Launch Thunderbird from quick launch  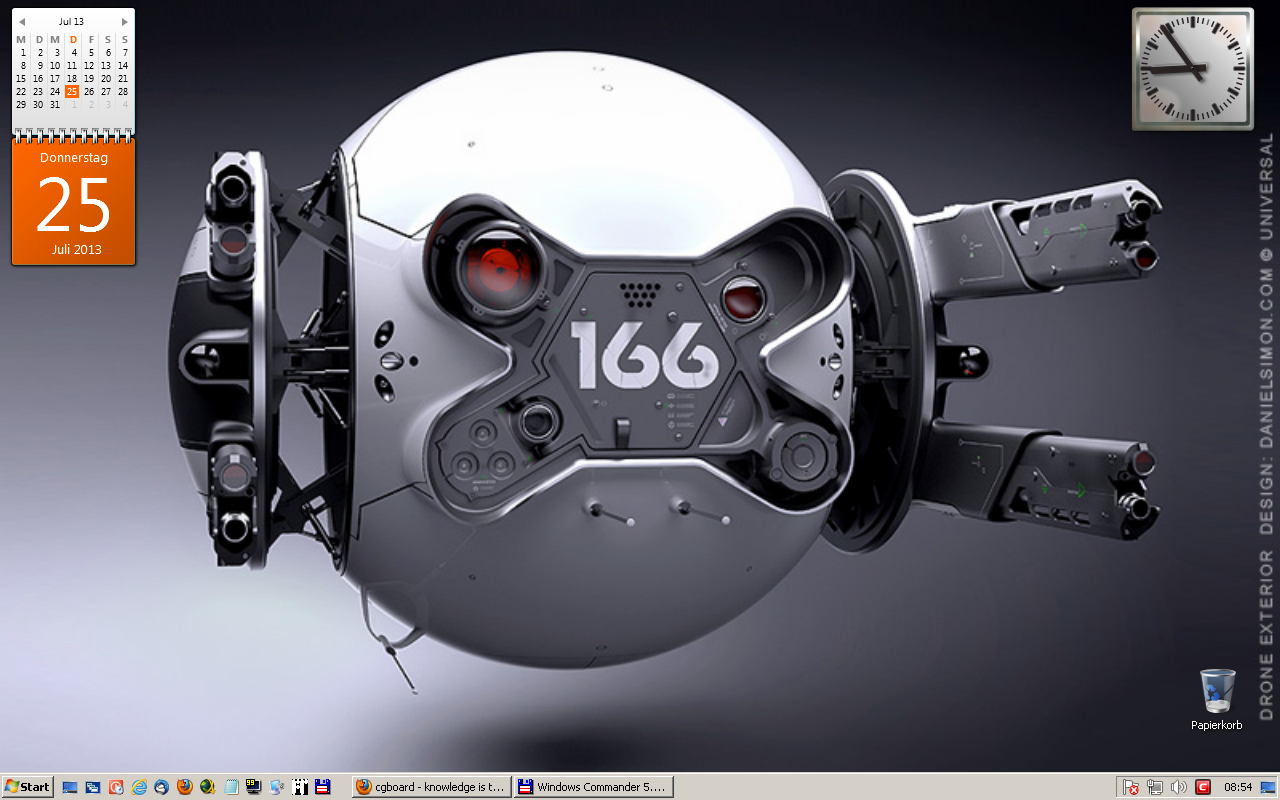click(161, 787)
